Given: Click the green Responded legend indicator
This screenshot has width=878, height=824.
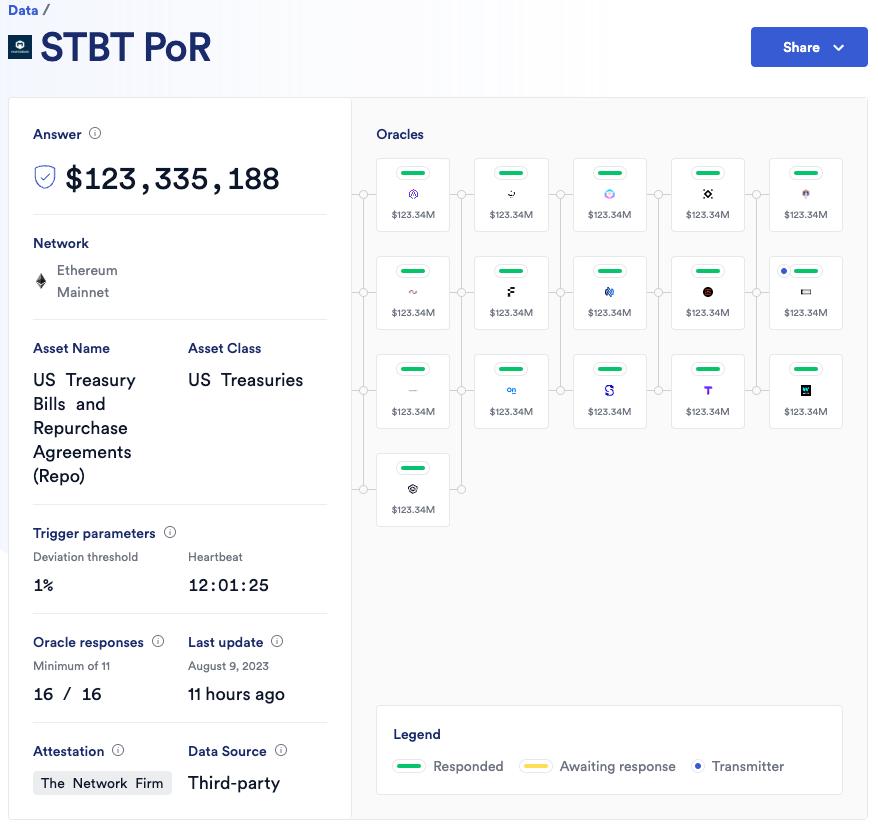Looking at the screenshot, I should click(409, 767).
